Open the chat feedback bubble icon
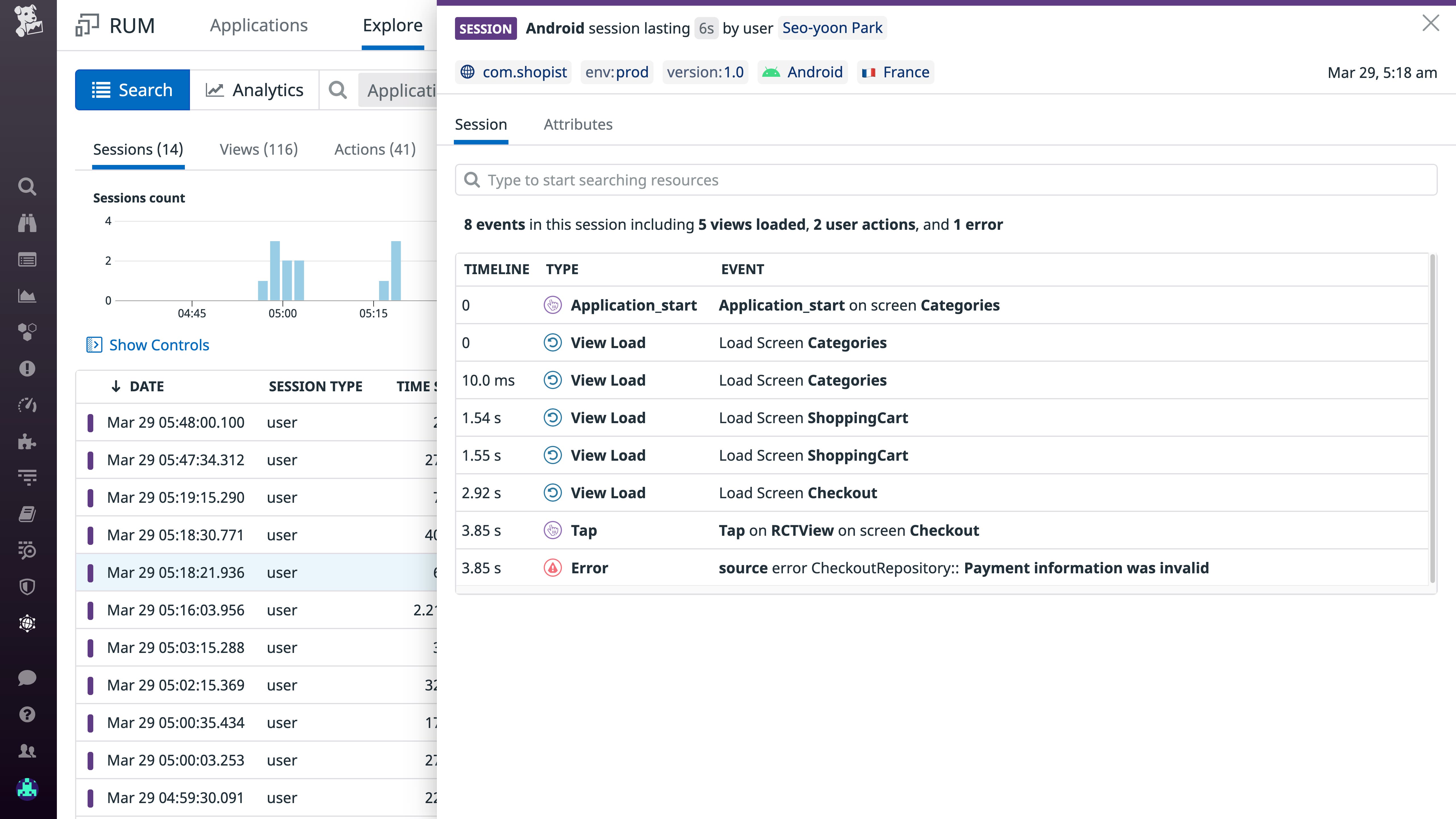The height and width of the screenshot is (819, 1456). point(27,678)
